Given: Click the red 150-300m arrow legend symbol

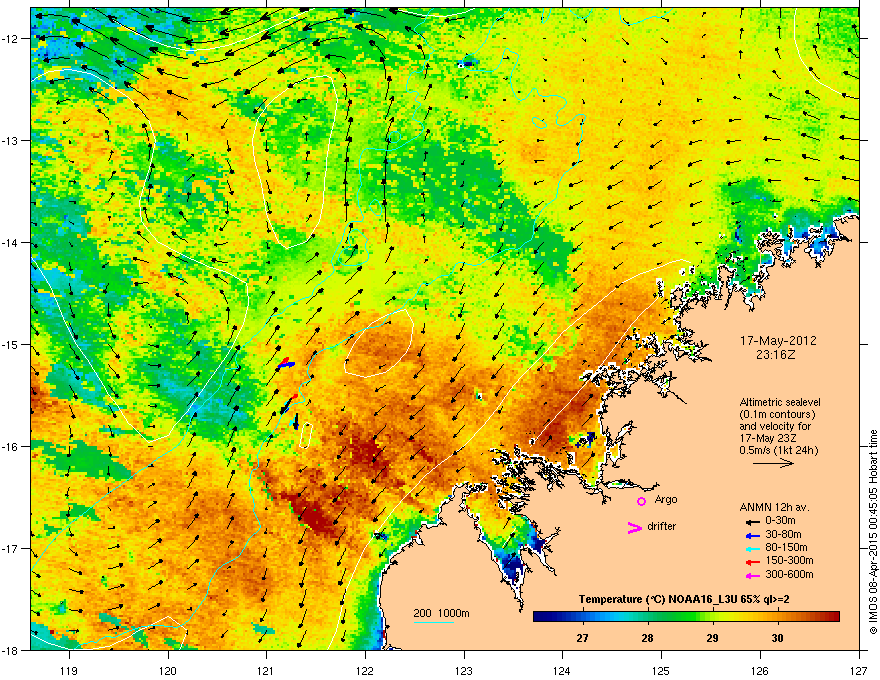Looking at the screenshot, I should [x=751, y=562].
